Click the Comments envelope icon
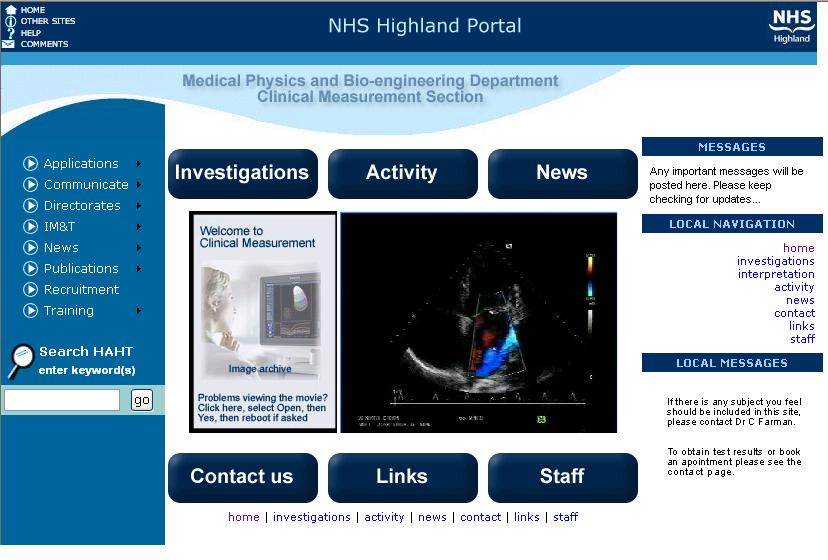 [8, 44]
